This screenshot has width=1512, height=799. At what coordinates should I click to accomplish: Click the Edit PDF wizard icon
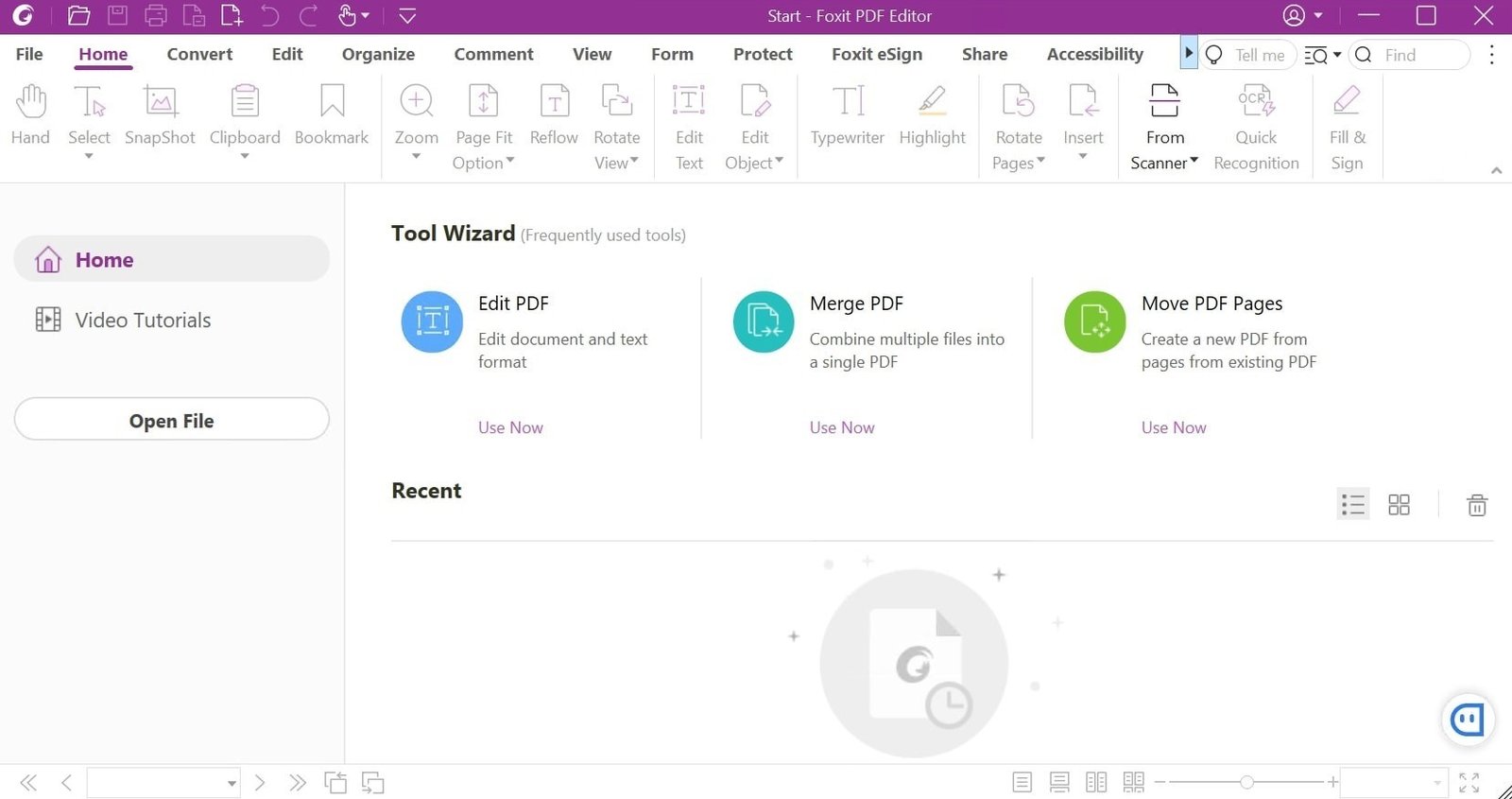tap(432, 321)
